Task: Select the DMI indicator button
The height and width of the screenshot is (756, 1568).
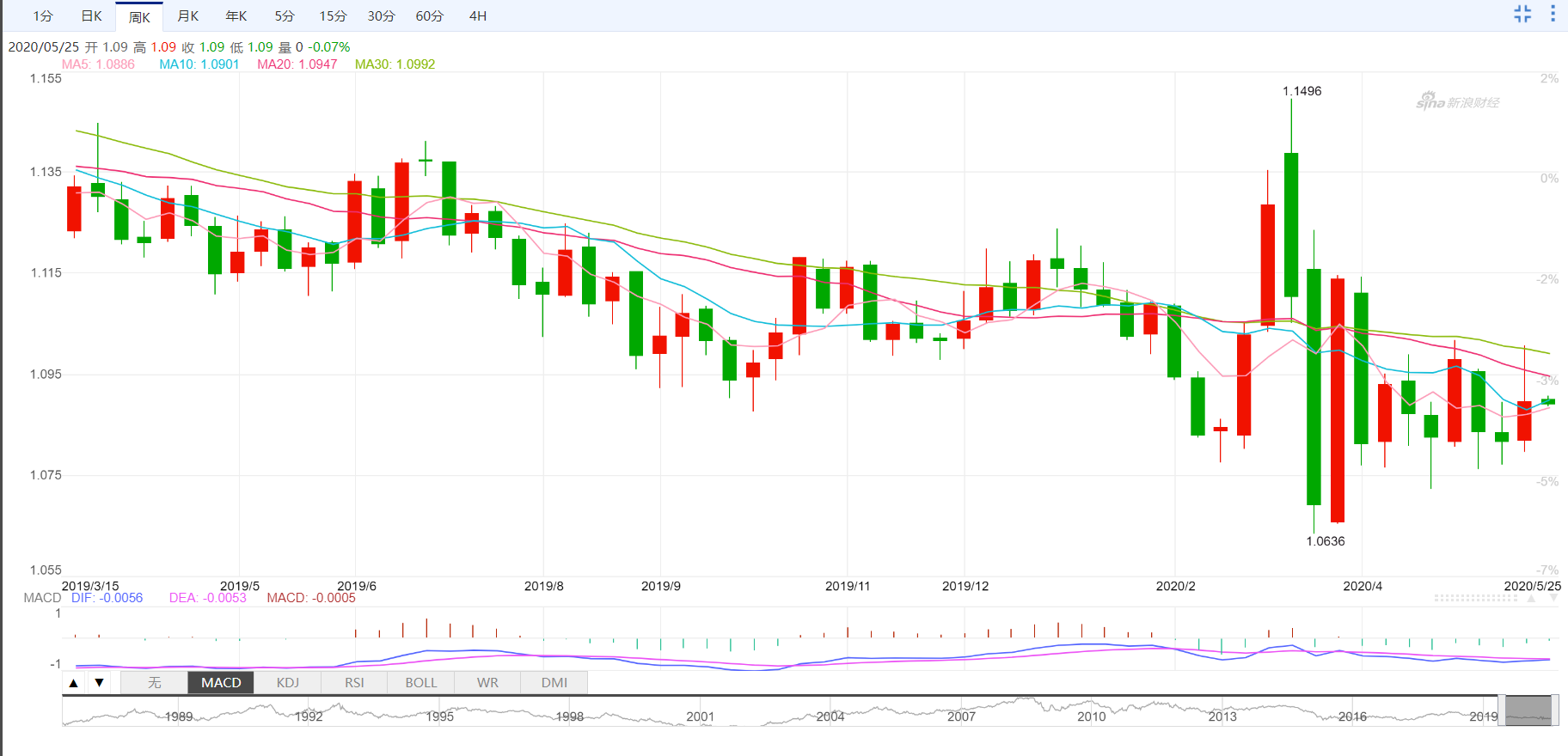Action: (x=554, y=683)
